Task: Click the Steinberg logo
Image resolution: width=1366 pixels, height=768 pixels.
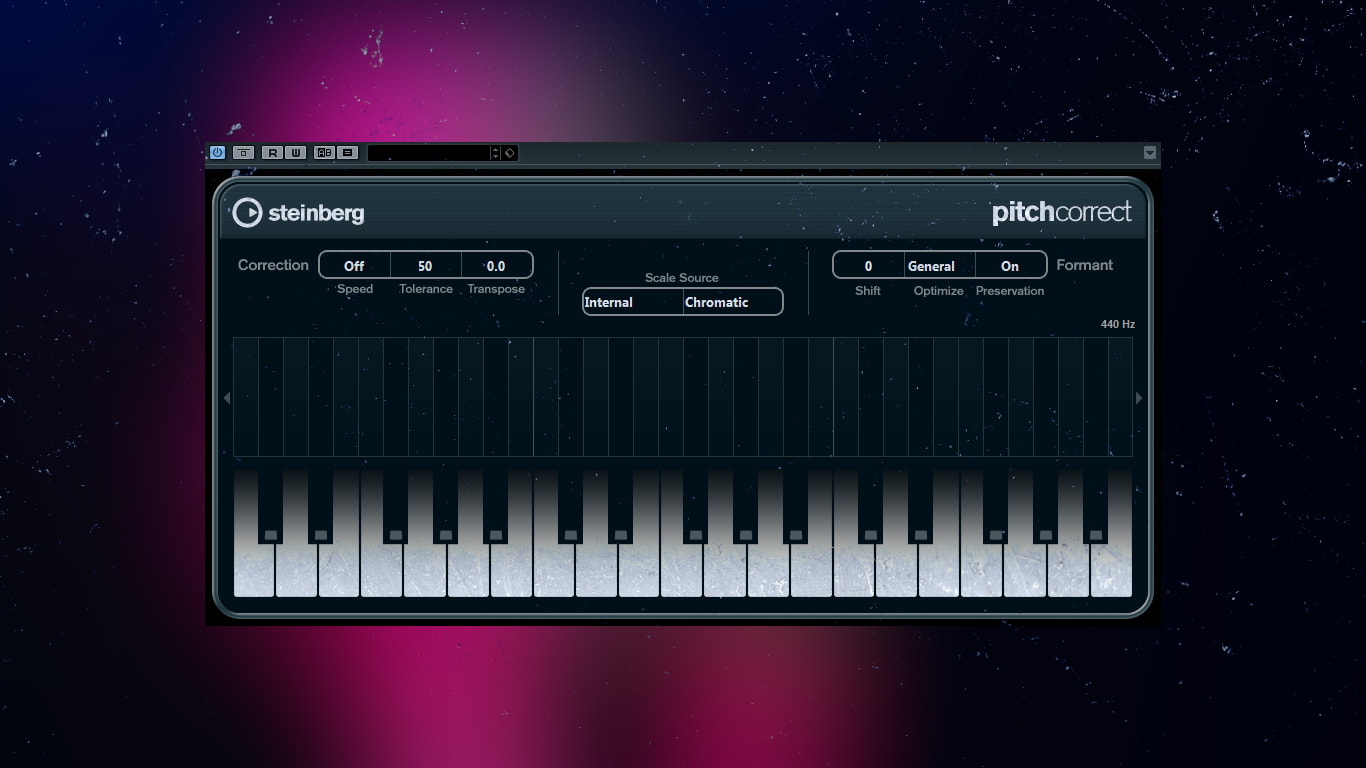Action: click(298, 212)
